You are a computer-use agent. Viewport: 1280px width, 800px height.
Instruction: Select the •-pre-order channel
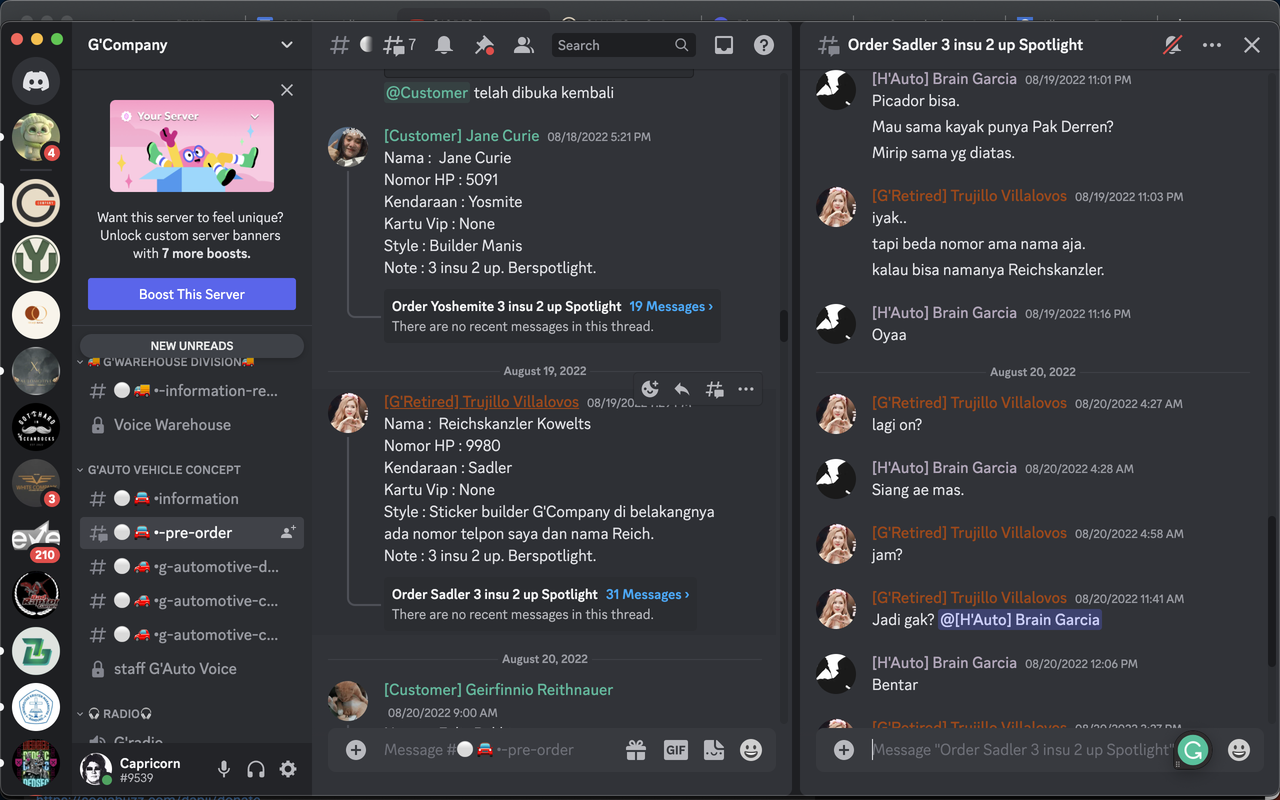click(192, 533)
